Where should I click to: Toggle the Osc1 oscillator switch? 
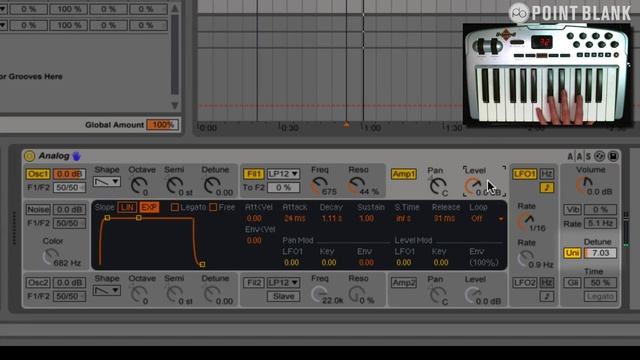point(38,174)
